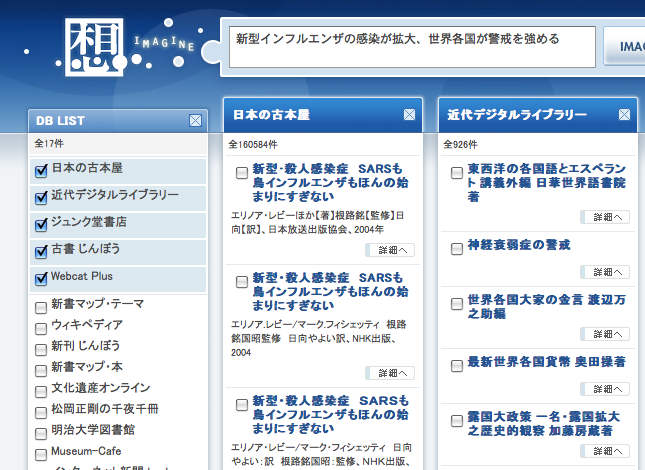Click 日本の古本屋 panel header title
Viewport: 645px width, 470px height.
(x=271, y=115)
